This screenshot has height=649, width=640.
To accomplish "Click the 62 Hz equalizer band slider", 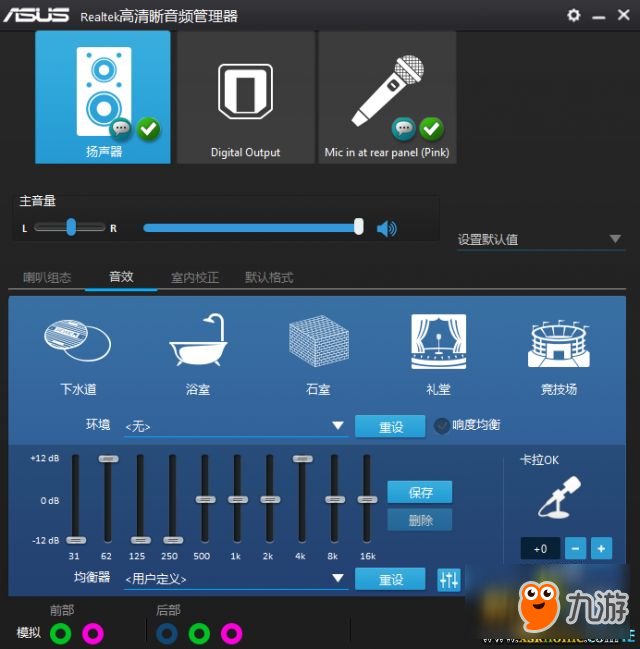I will [x=108, y=459].
